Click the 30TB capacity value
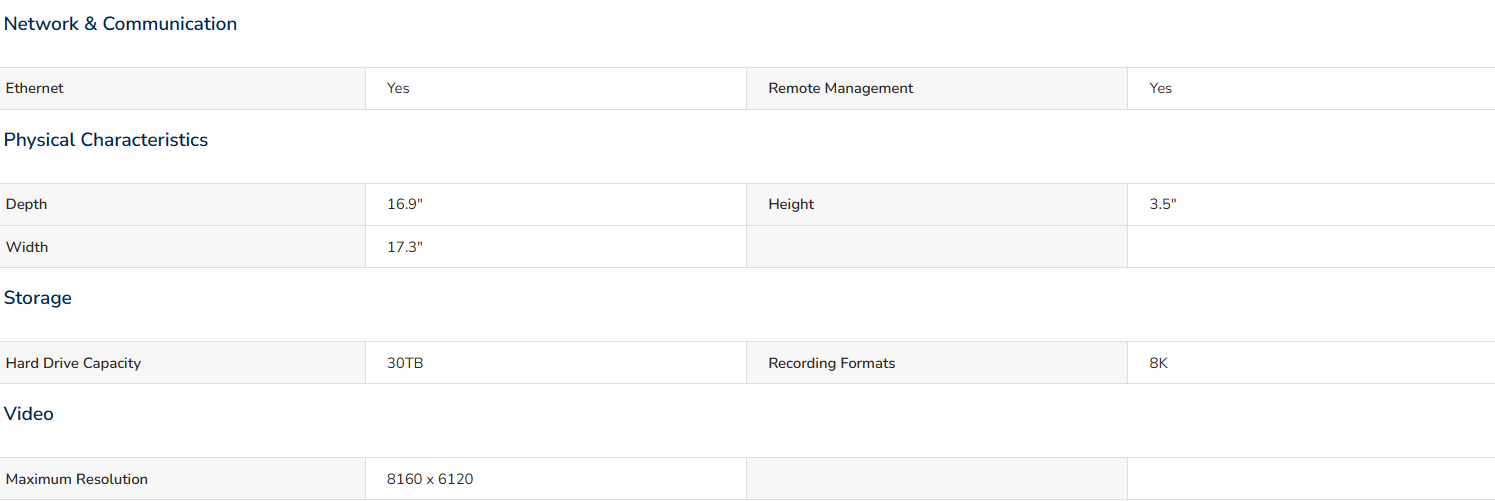Viewport: 1495px width, 501px height. tap(405, 363)
